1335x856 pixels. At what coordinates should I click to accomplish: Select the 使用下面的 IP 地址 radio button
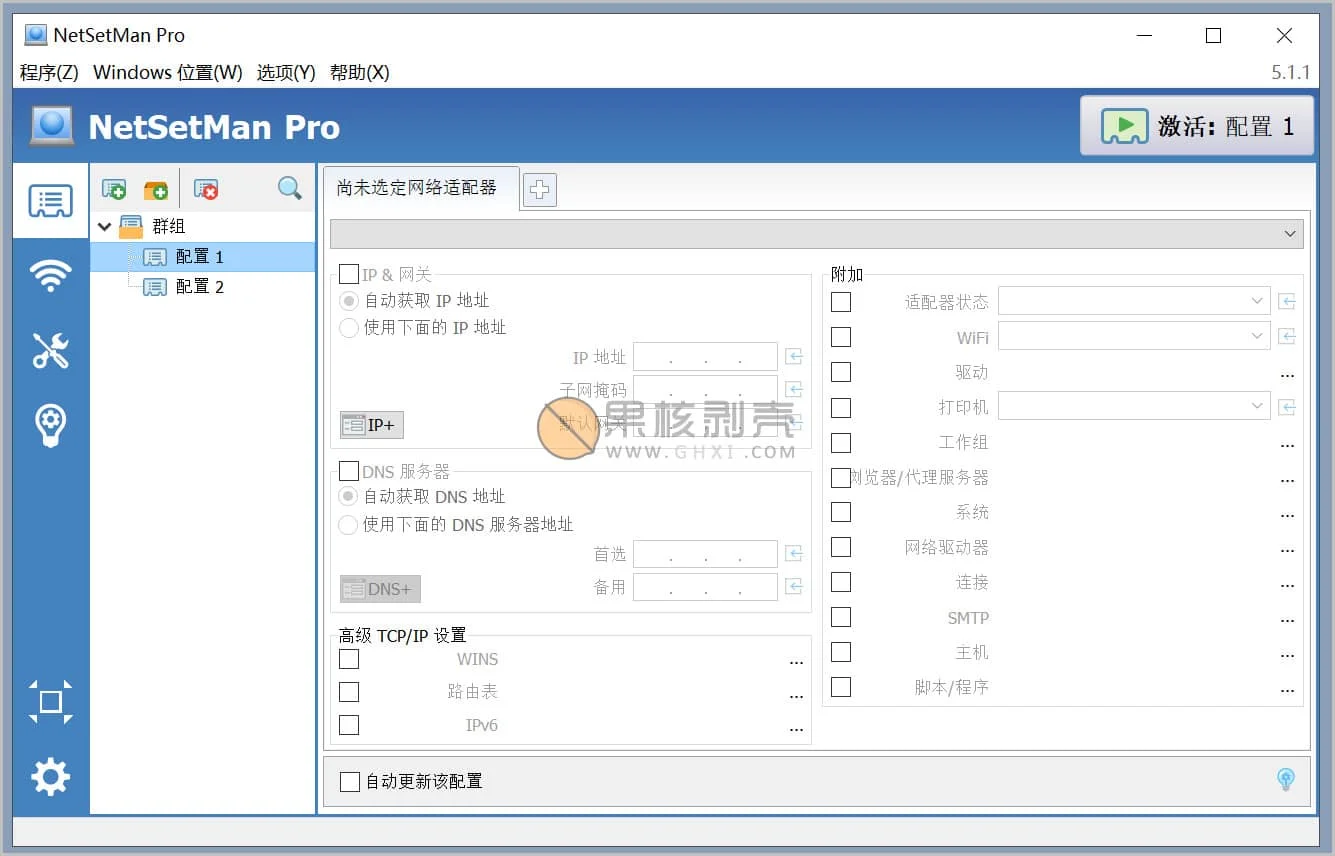tap(350, 327)
